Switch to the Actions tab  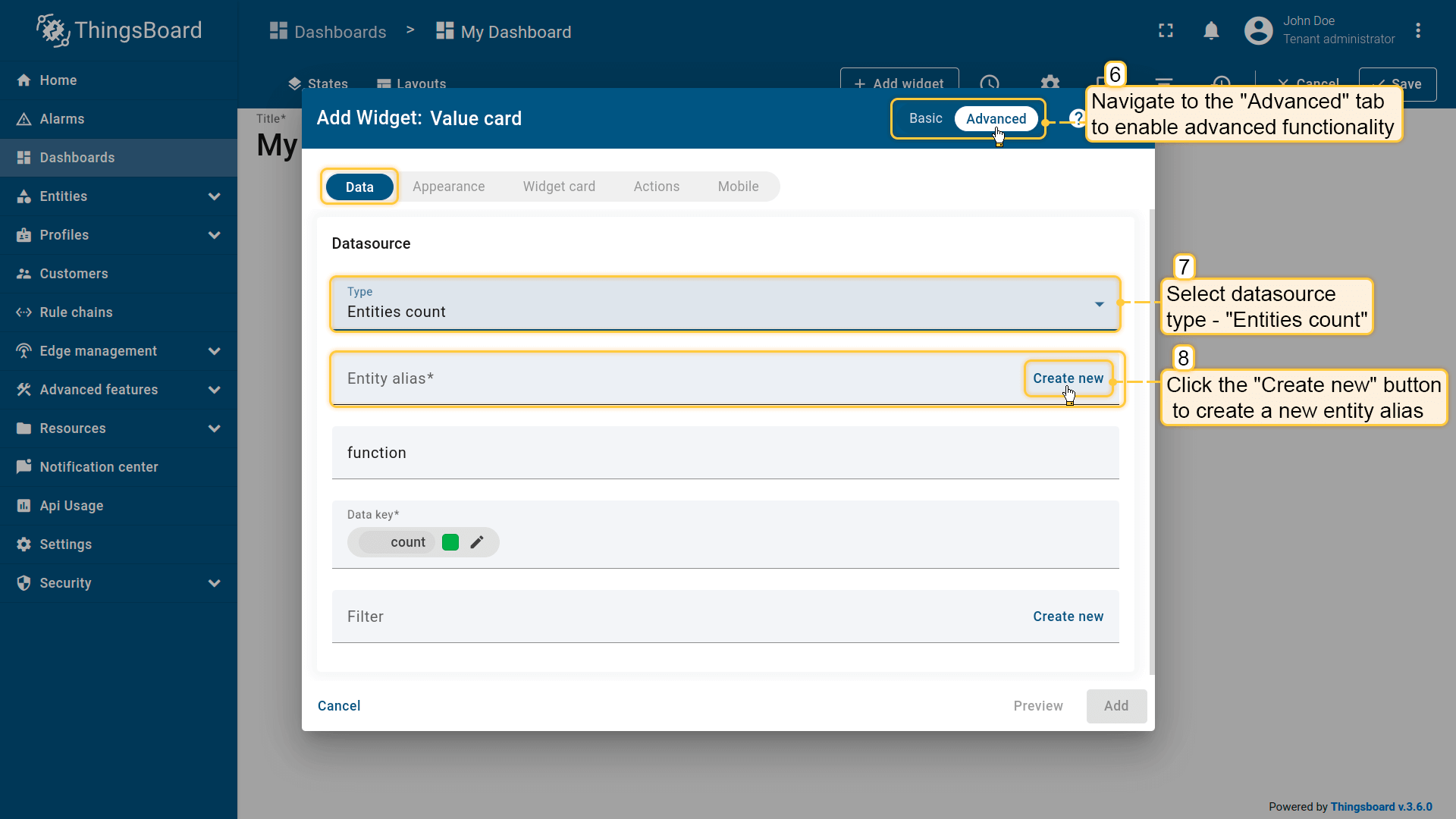(656, 187)
